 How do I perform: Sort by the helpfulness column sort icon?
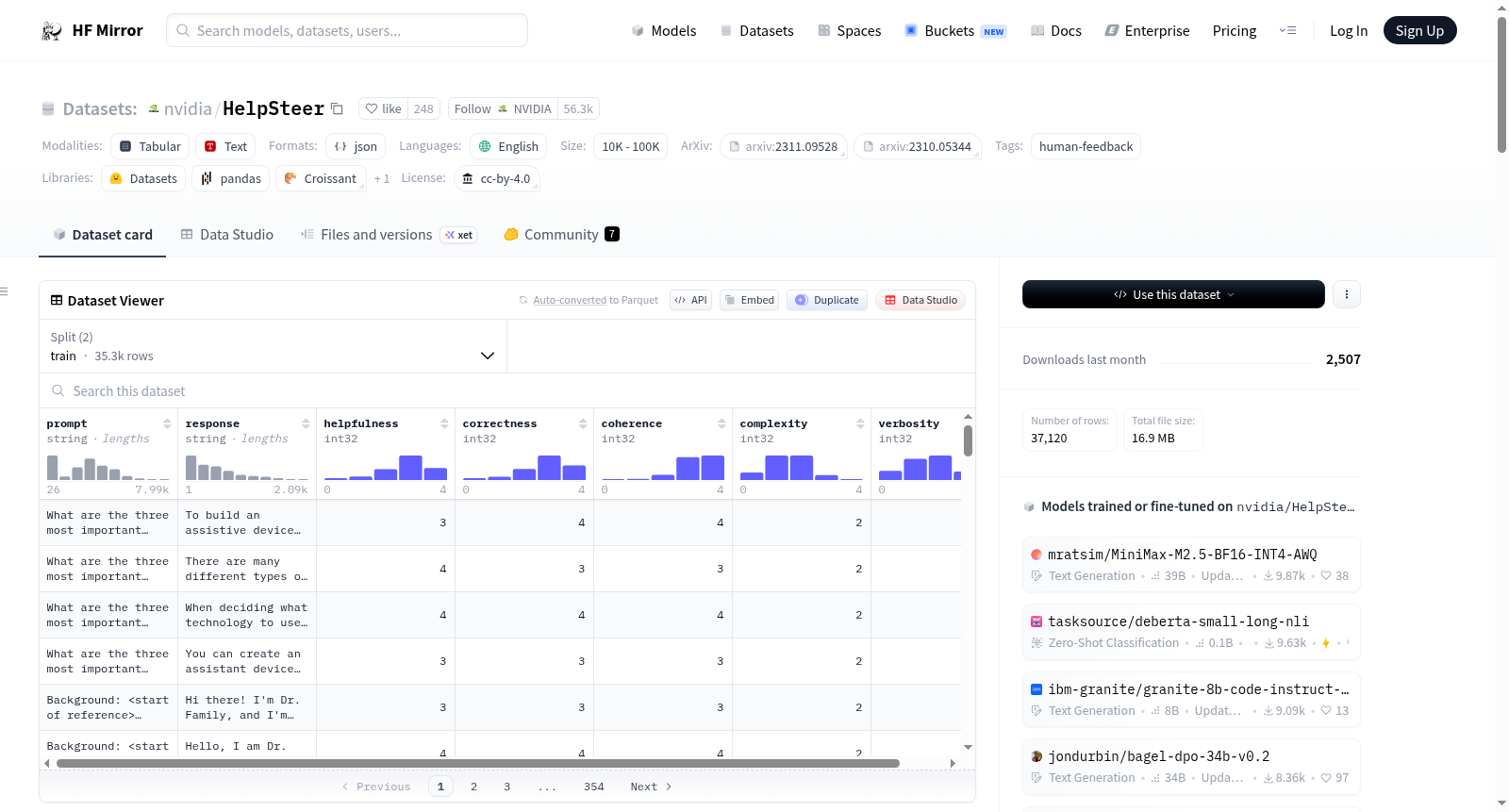pyautogui.click(x=444, y=423)
